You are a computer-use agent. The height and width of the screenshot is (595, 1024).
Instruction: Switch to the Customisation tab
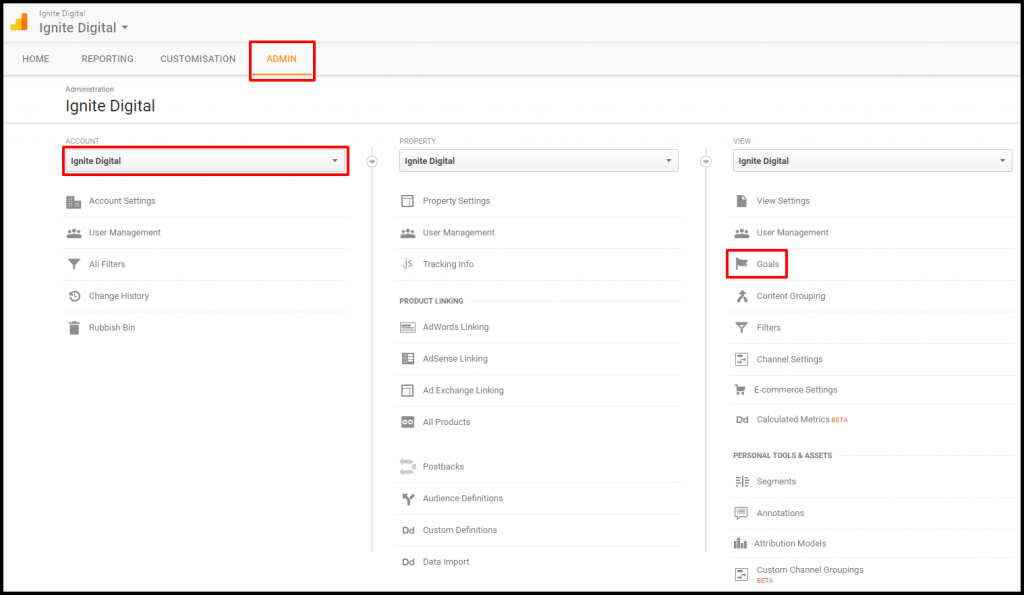pyautogui.click(x=198, y=59)
